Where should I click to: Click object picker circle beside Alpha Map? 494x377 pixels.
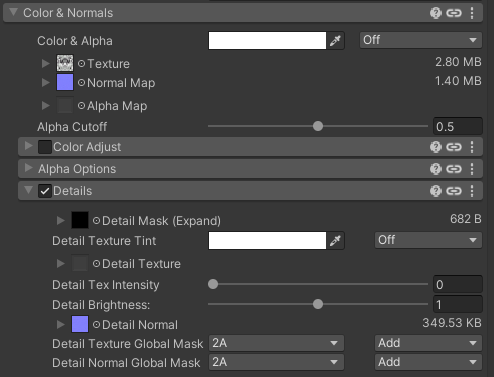click(81, 106)
